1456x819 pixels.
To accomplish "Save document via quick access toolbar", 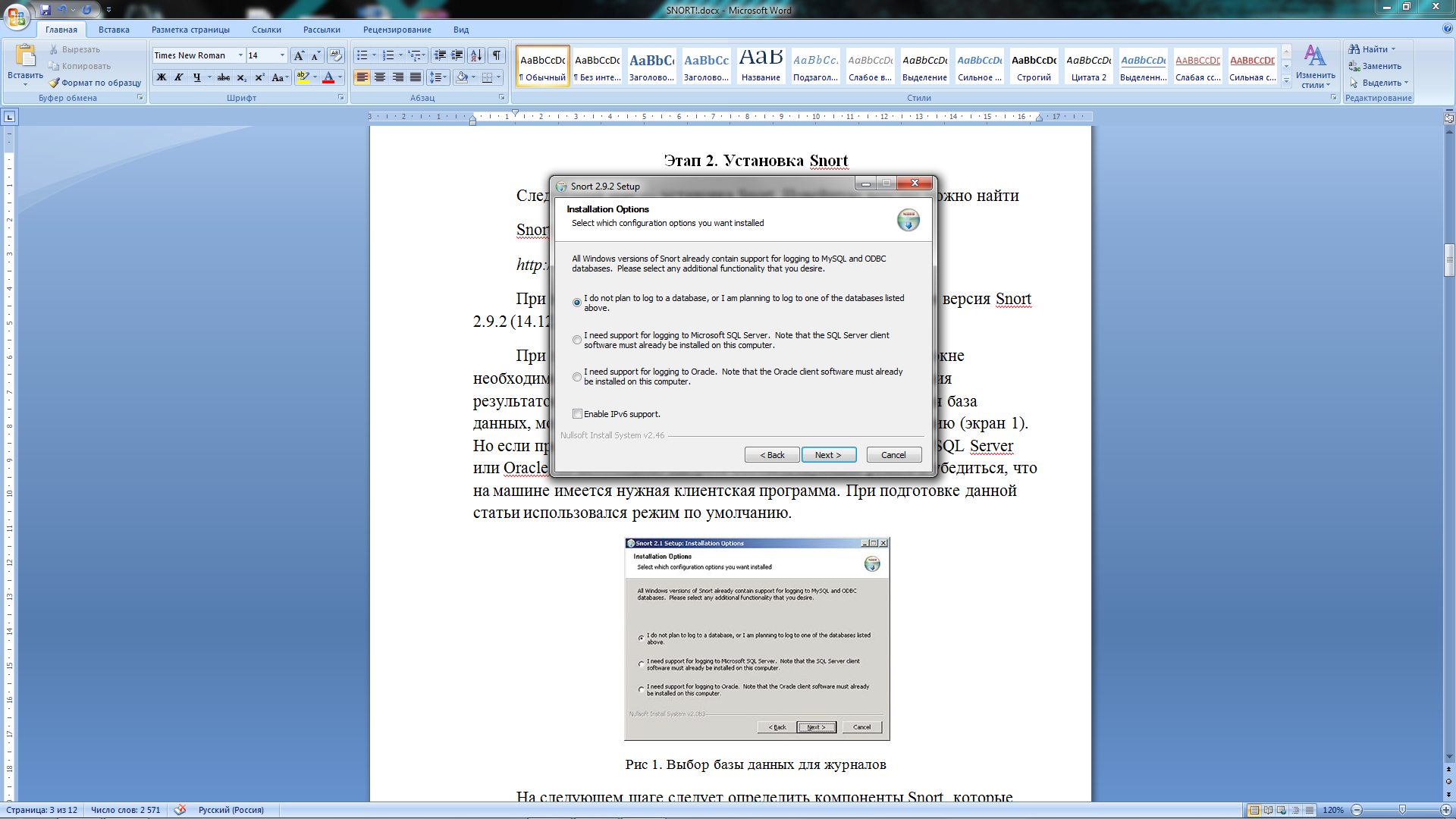I will (x=45, y=10).
